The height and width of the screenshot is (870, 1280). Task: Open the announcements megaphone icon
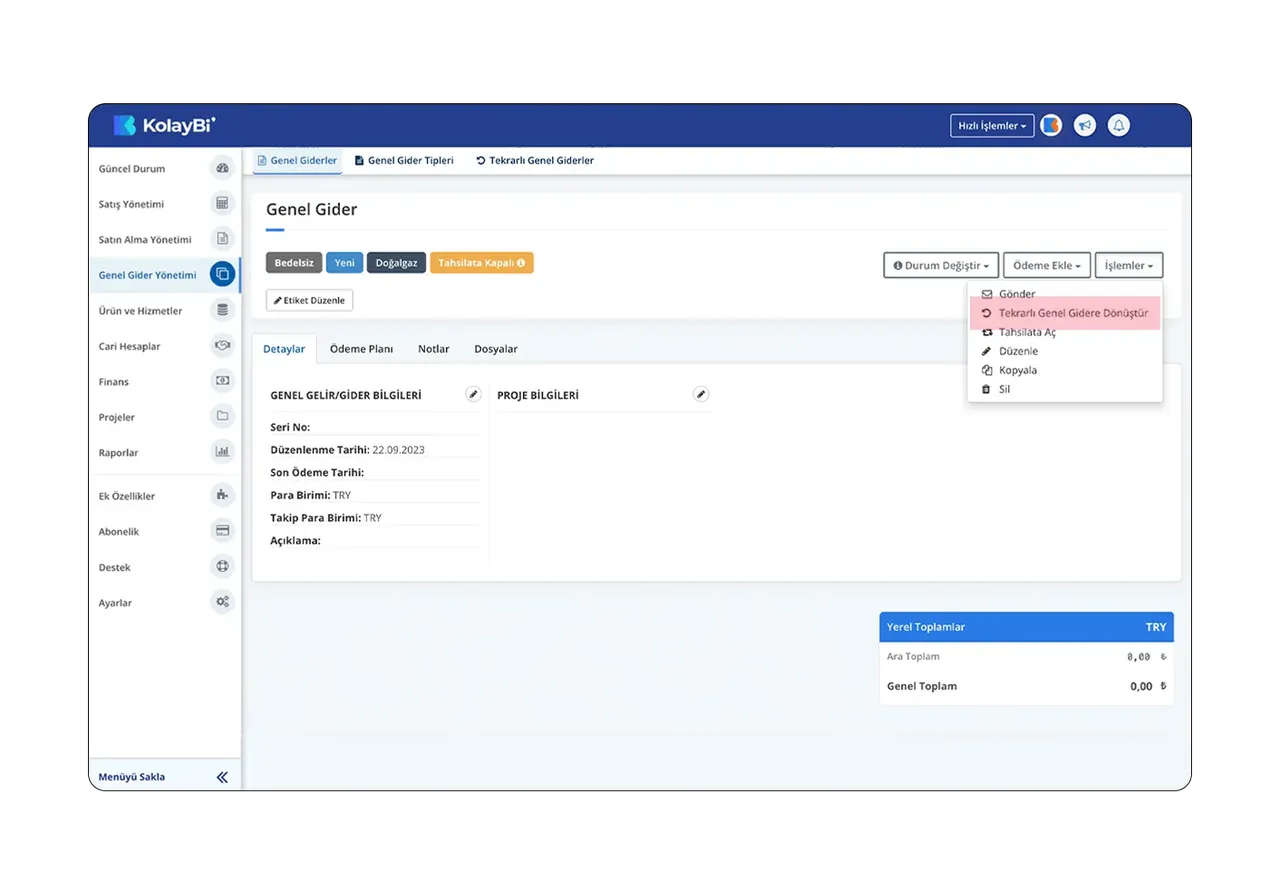pyautogui.click(x=1085, y=125)
